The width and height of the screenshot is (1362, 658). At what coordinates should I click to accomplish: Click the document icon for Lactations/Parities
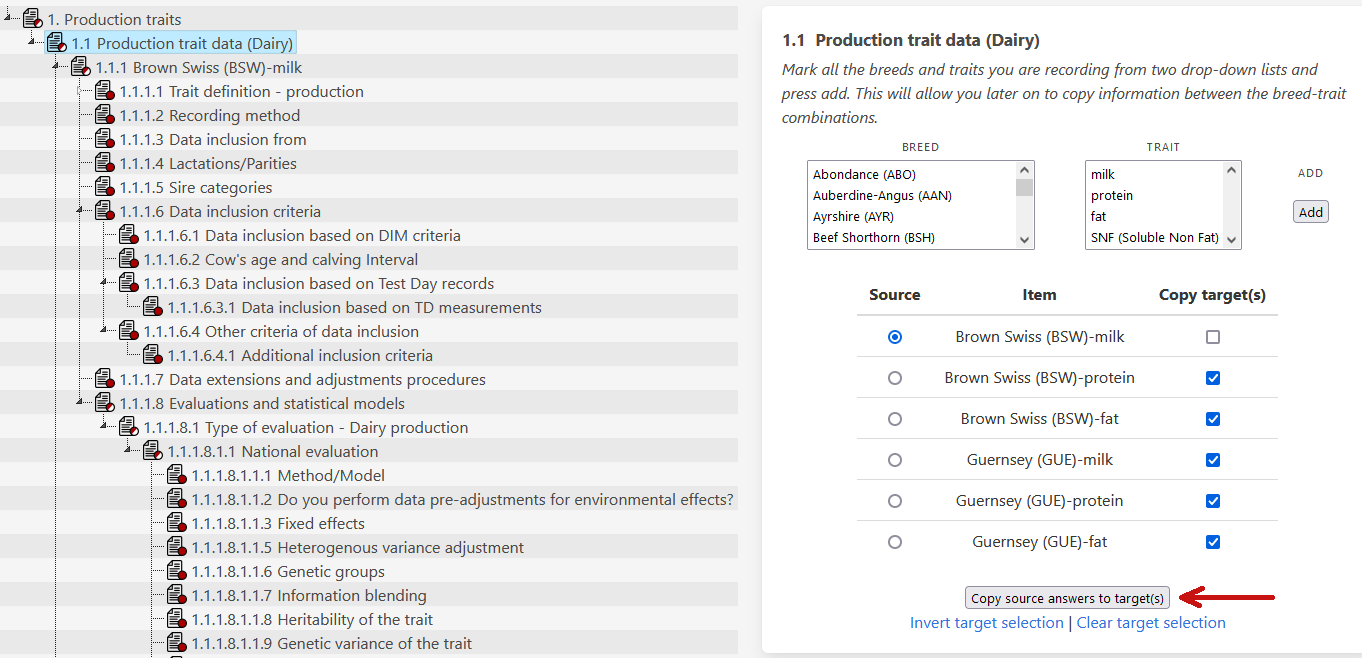pos(104,163)
